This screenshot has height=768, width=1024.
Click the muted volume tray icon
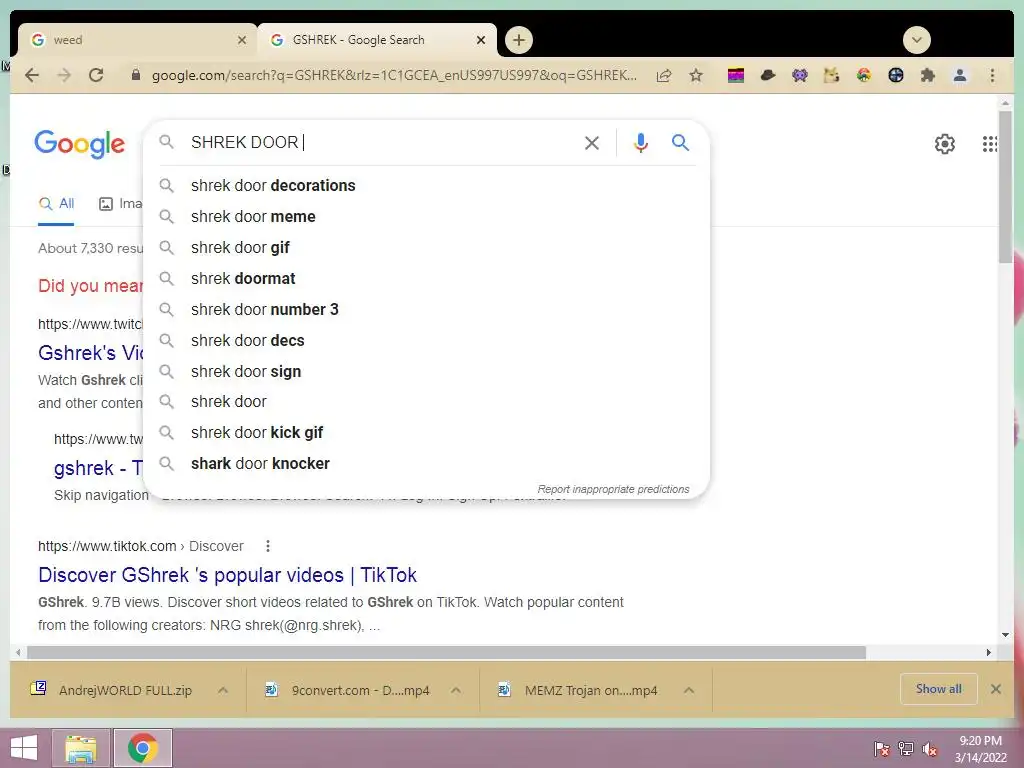[930, 749]
